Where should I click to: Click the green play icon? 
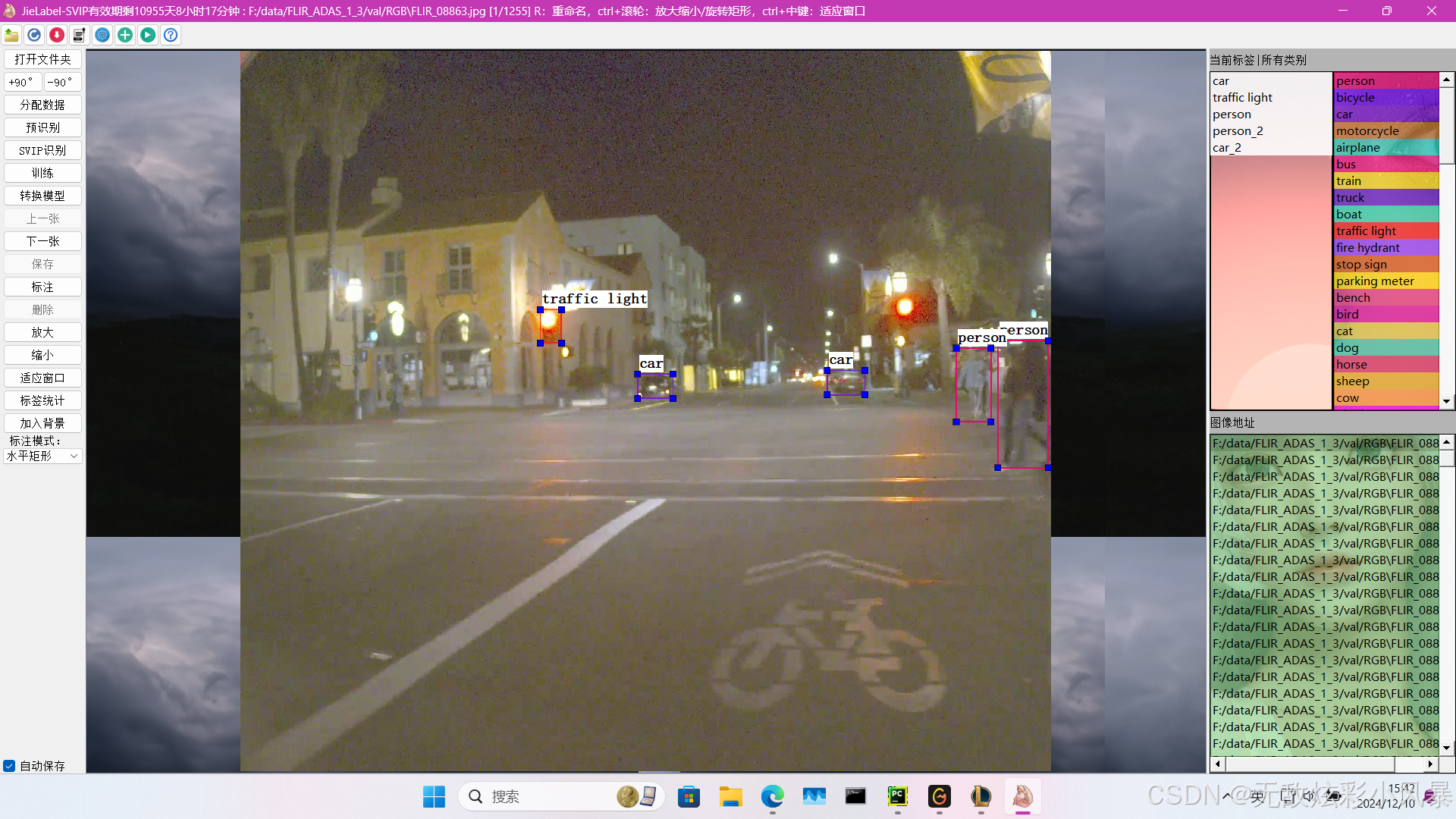click(x=148, y=35)
